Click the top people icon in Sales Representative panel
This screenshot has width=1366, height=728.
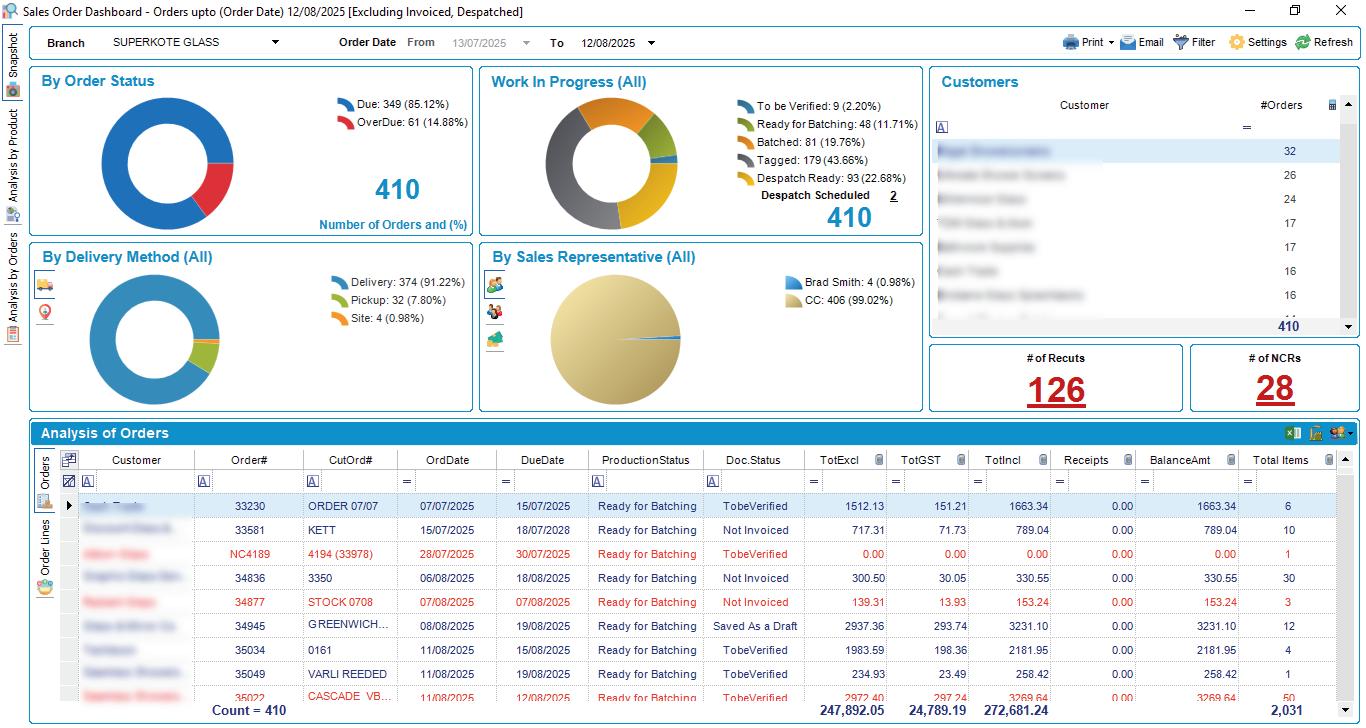click(x=494, y=285)
